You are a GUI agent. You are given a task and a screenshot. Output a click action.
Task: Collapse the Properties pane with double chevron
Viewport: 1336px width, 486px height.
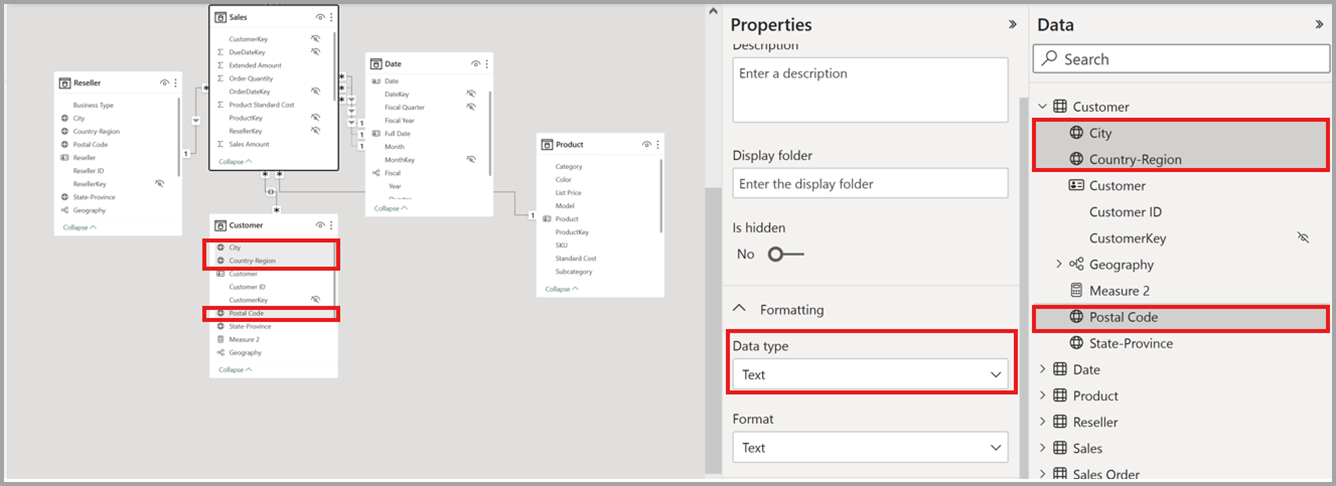[1011, 25]
